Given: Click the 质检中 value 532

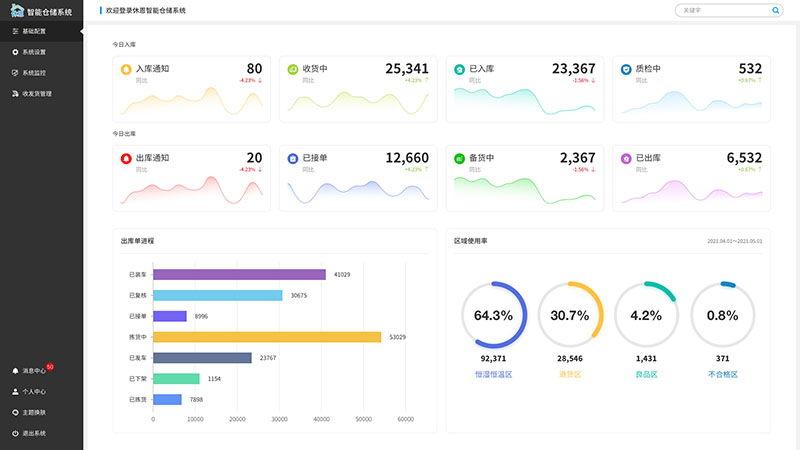Looking at the screenshot, I should coord(751,68).
